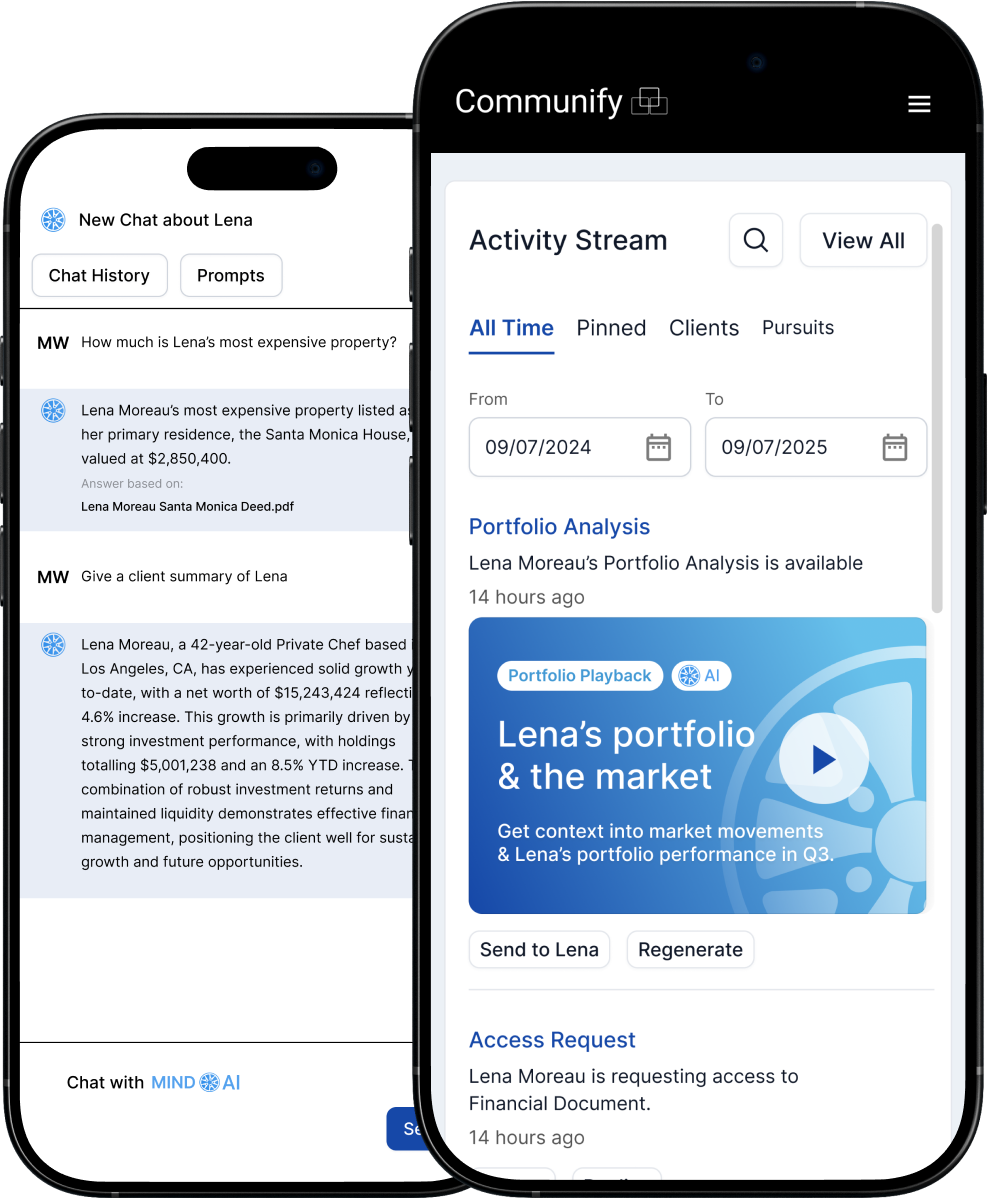The height and width of the screenshot is (1198, 988).
Task: Open the hamburger menu in Communify header
Action: click(919, 104)
